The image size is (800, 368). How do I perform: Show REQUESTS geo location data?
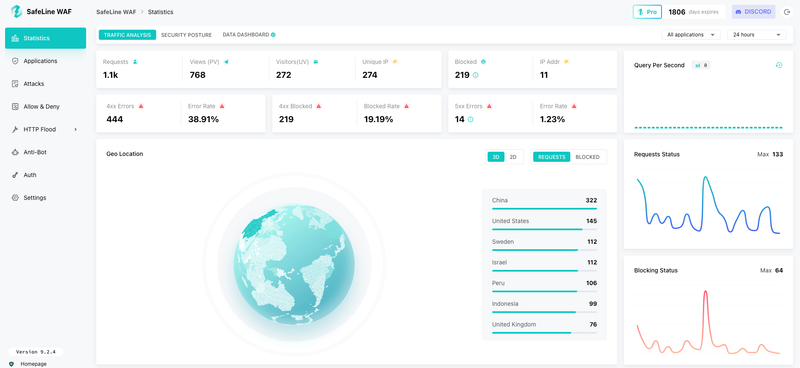pos(552,157)
